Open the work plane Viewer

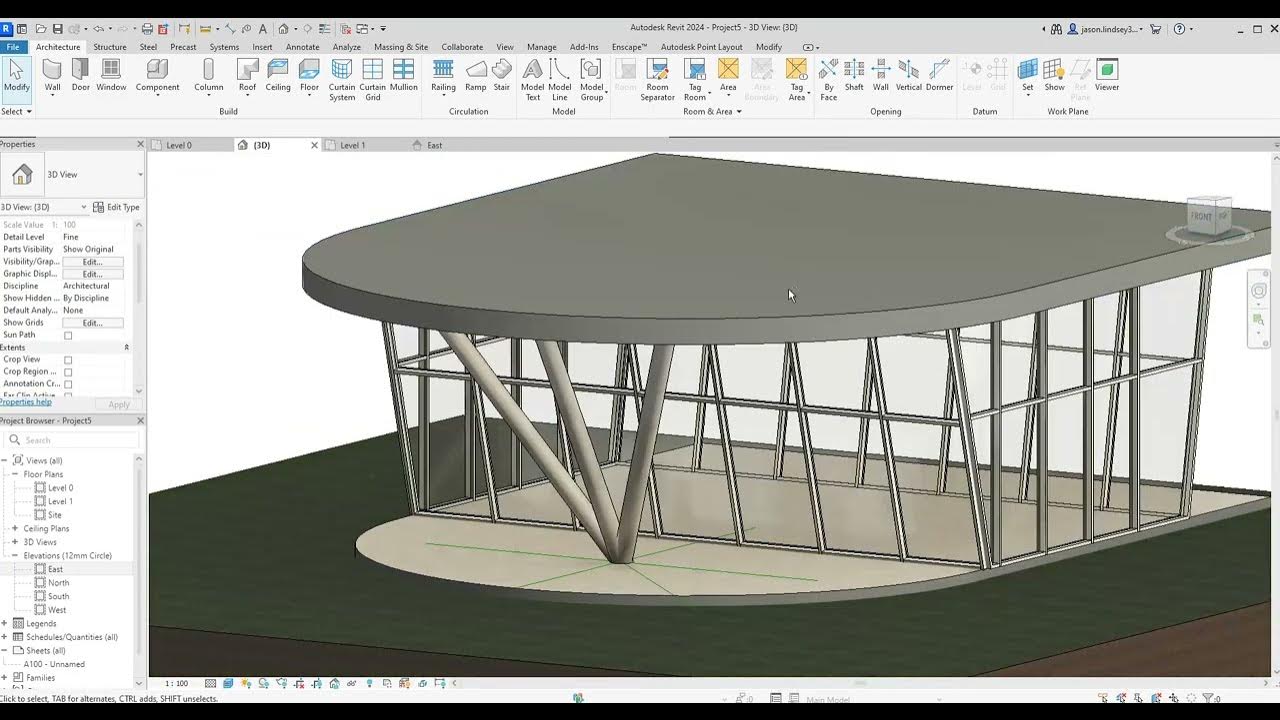(x=1107, y=75)
